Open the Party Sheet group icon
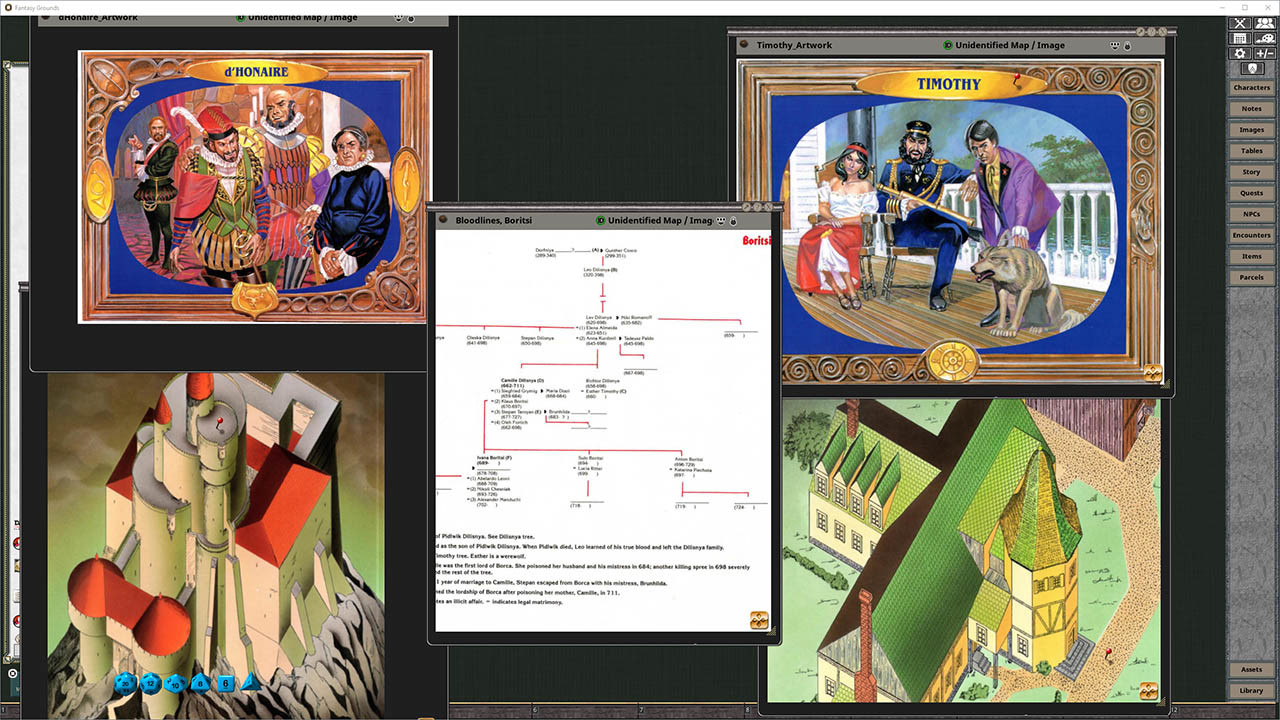The image size is (1280, 720). click(1265, 23)
